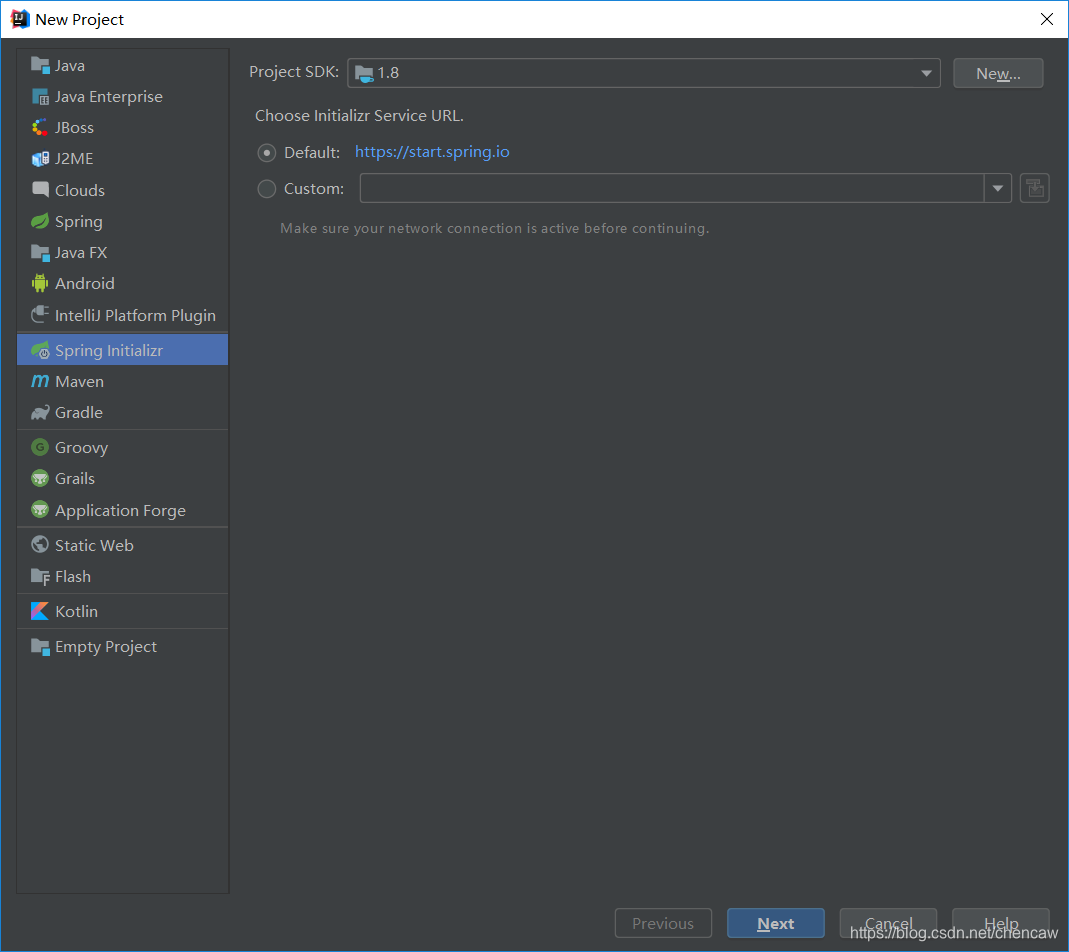Image resolution: width=1069 pixels, height=952 pixels.
Task: Click the Grails icon
Action: (40, 478)
